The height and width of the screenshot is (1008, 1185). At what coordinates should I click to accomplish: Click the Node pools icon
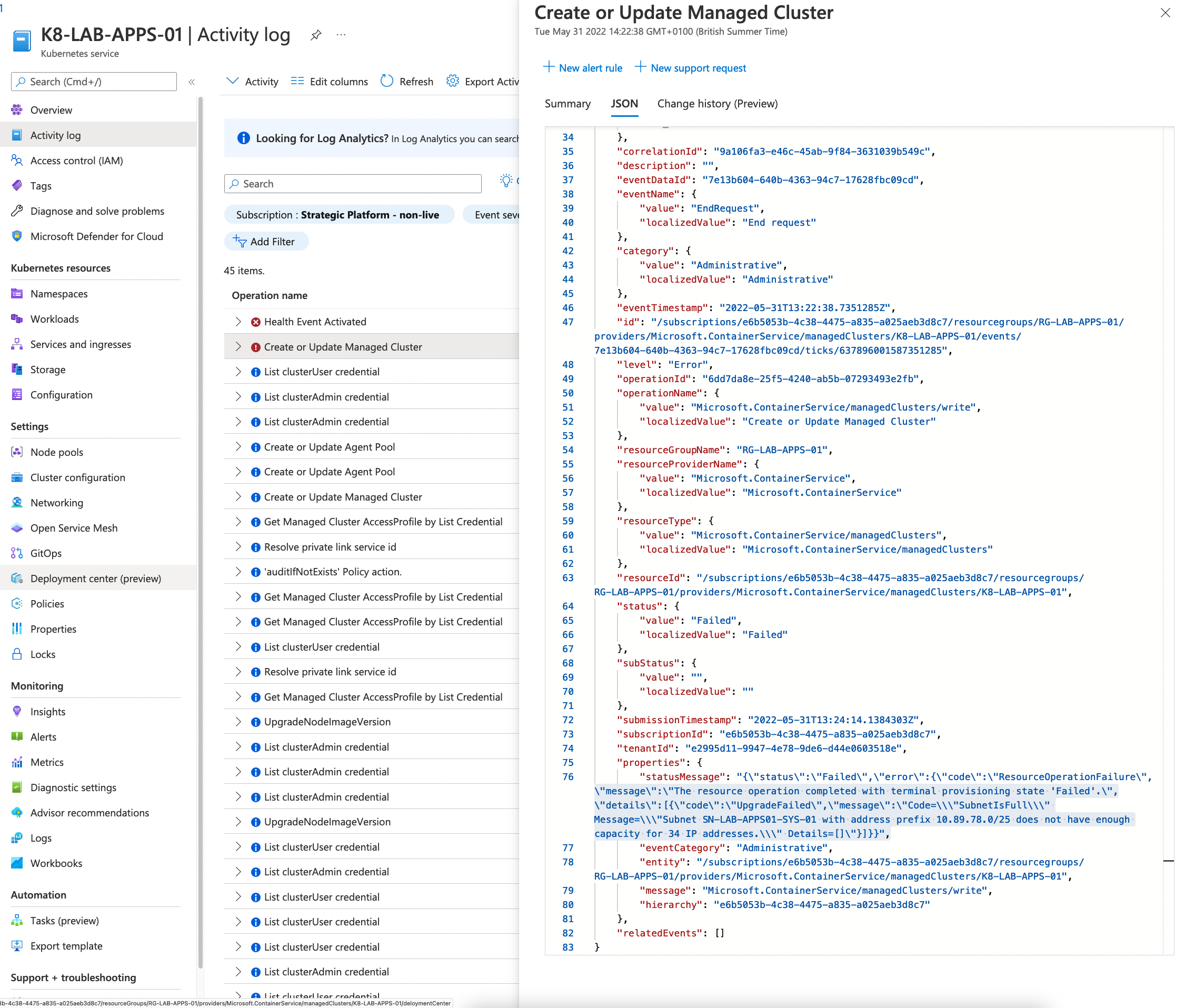pos(17,452)
